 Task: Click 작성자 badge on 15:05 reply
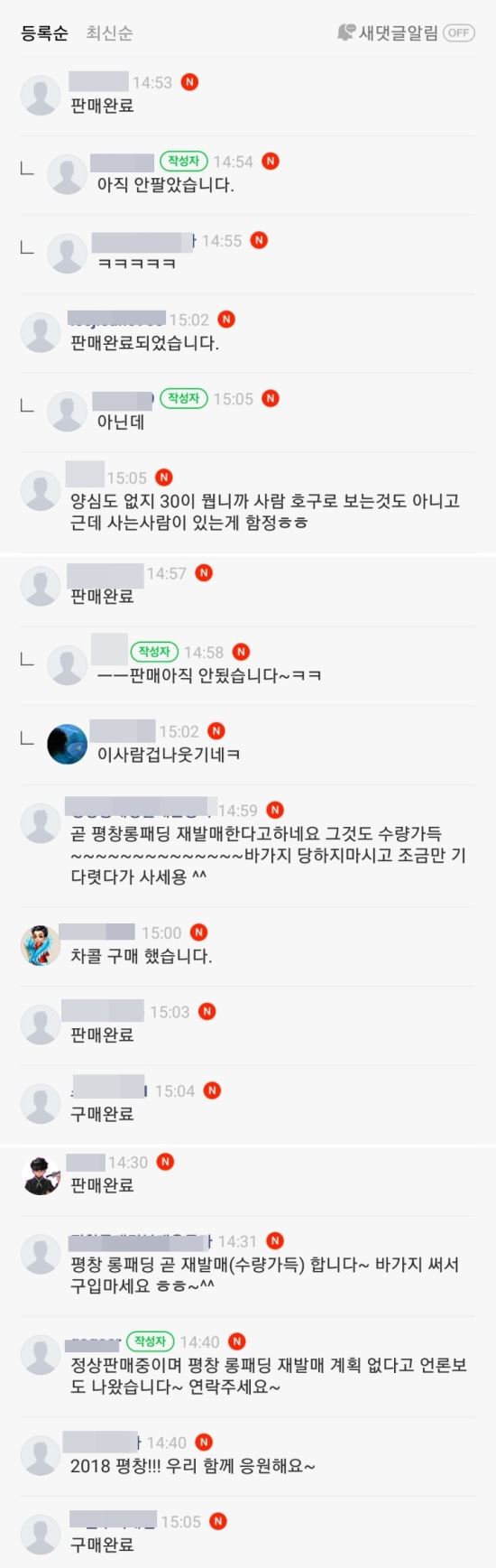(183, 398)
